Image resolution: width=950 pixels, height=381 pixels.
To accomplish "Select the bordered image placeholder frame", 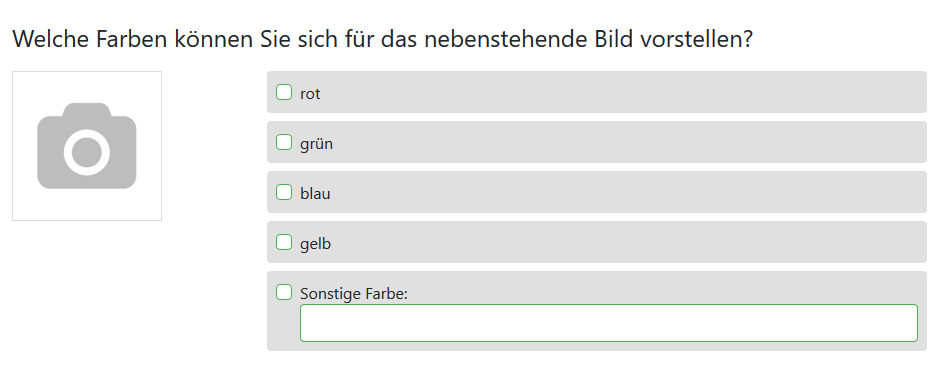I will click(x=87, y=146).
